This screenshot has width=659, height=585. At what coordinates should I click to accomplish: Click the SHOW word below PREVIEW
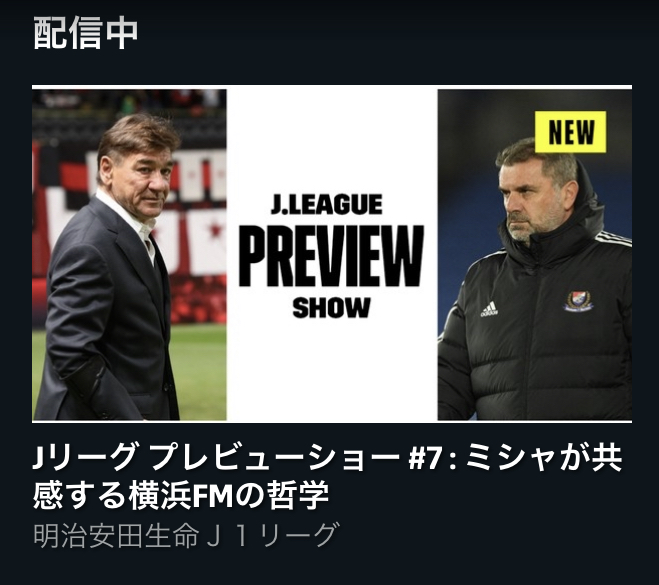331,308
